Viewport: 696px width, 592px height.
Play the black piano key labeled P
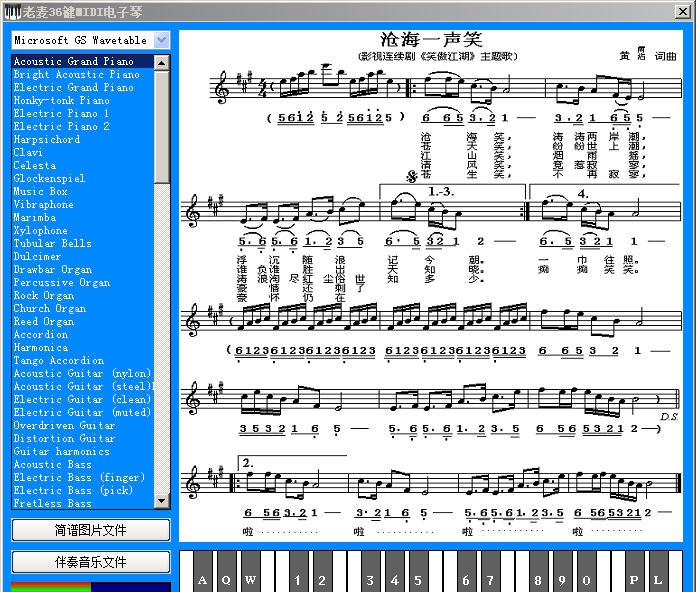coord(634,571)
